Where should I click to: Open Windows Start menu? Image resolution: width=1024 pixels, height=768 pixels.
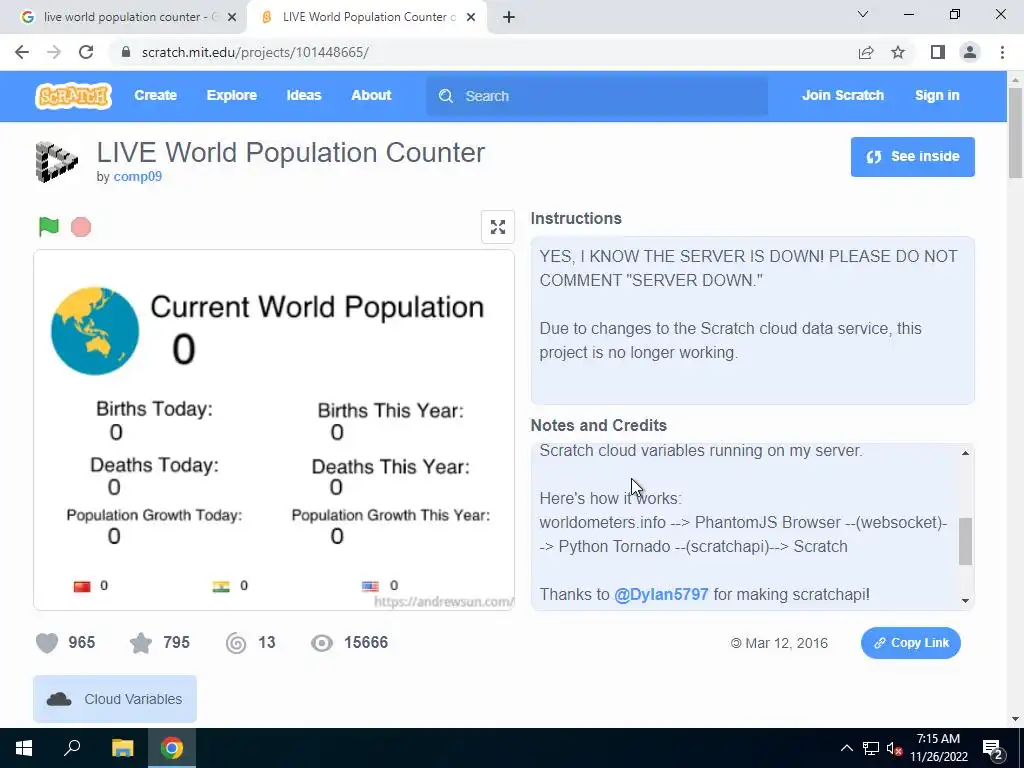pyautogui.click(x=24, y=748)
